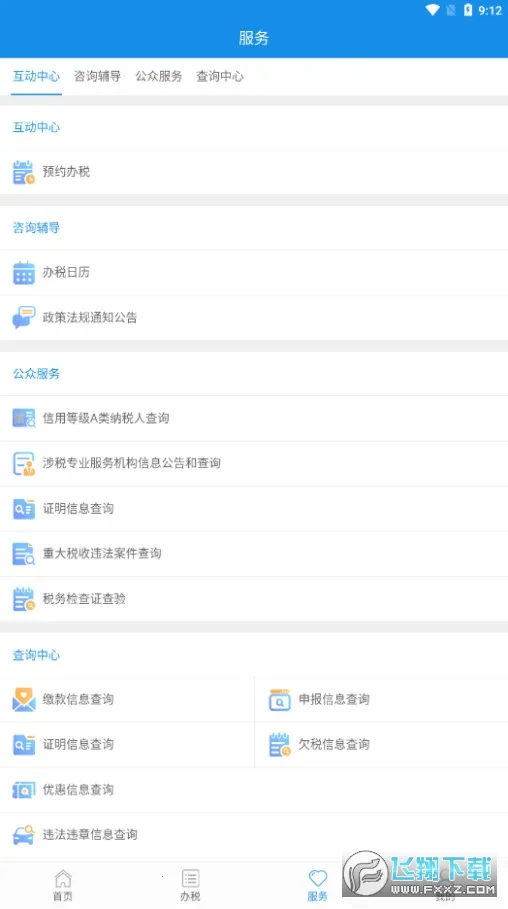Go to 首页 home icon
The width and height of the screenshot is (508, 909).
[63, 879]
